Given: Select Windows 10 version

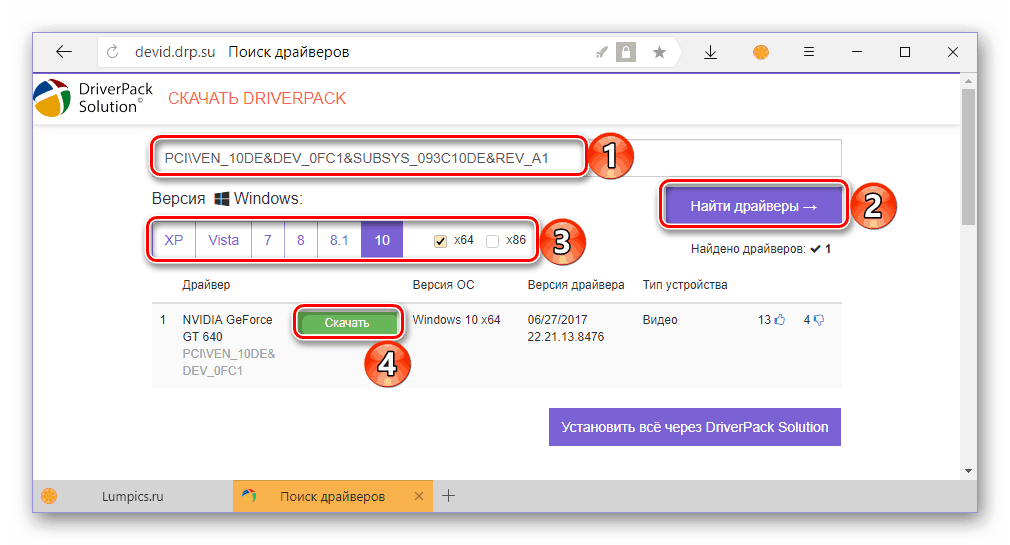Looking at the screenshot, I should coord(382,240).
